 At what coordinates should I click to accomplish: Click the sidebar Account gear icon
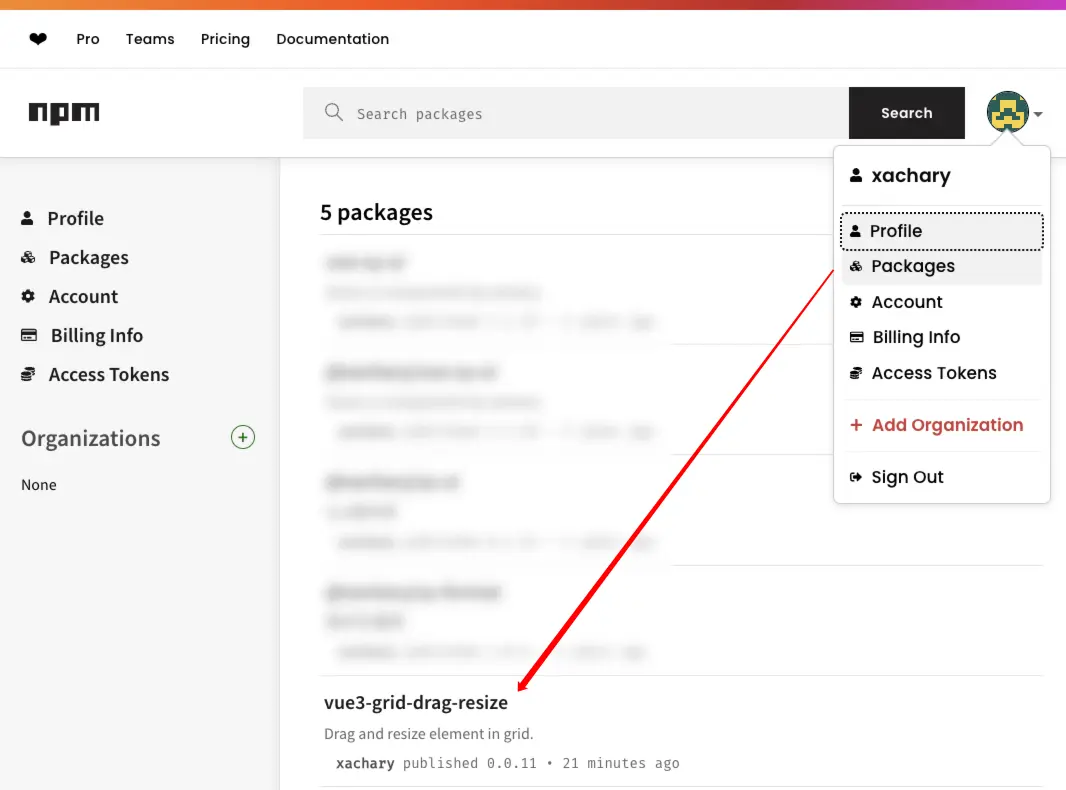[28, 296]
